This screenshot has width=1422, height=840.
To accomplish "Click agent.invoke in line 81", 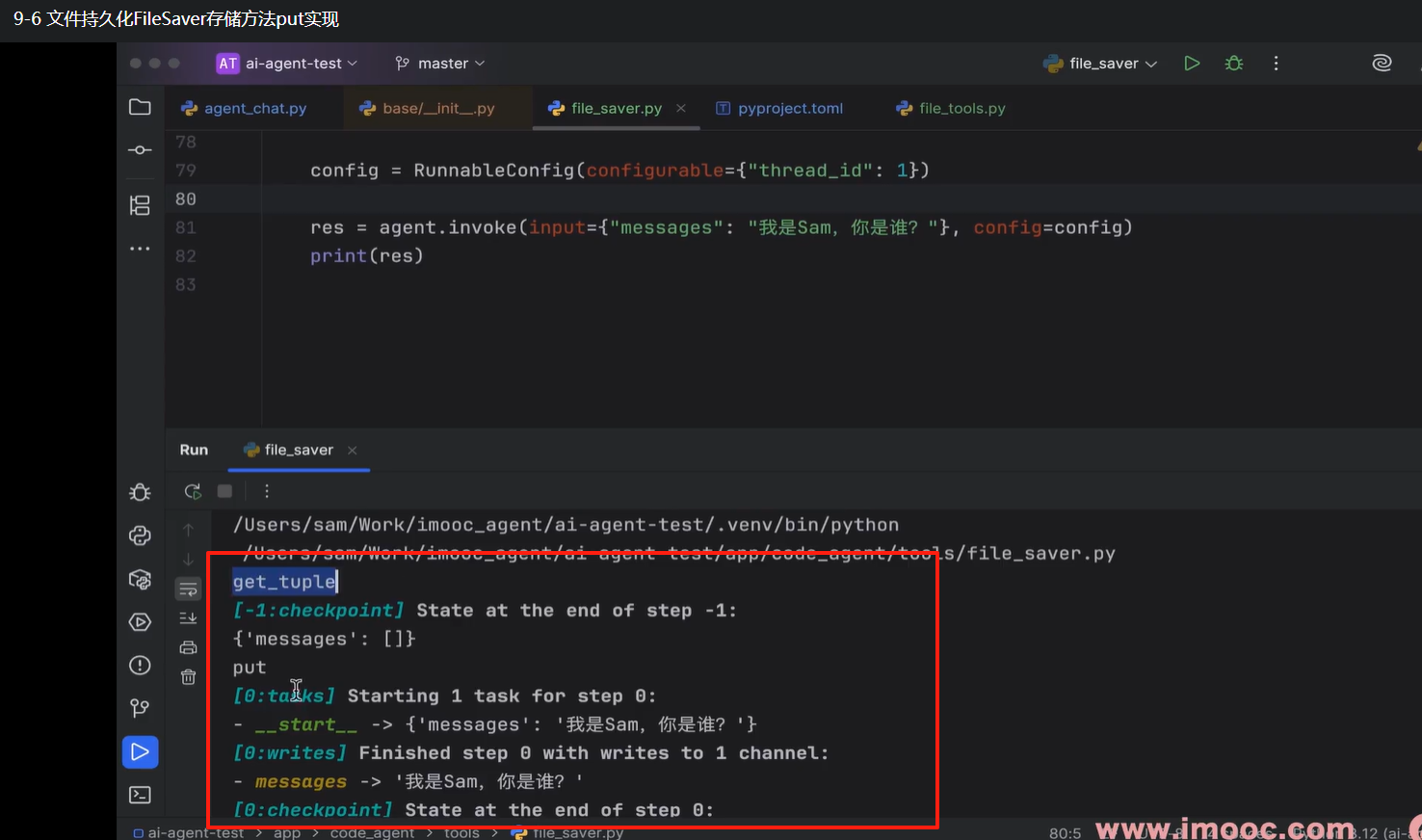I will pos(448,227).
